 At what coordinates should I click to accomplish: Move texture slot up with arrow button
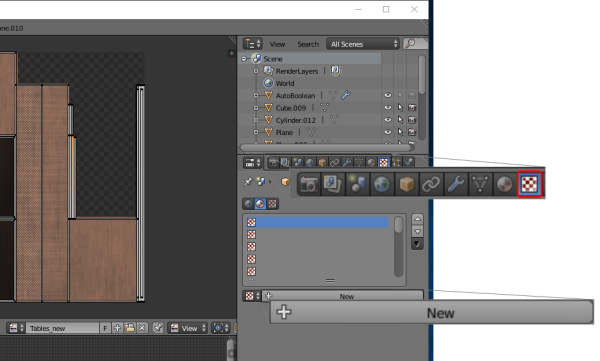417,219
